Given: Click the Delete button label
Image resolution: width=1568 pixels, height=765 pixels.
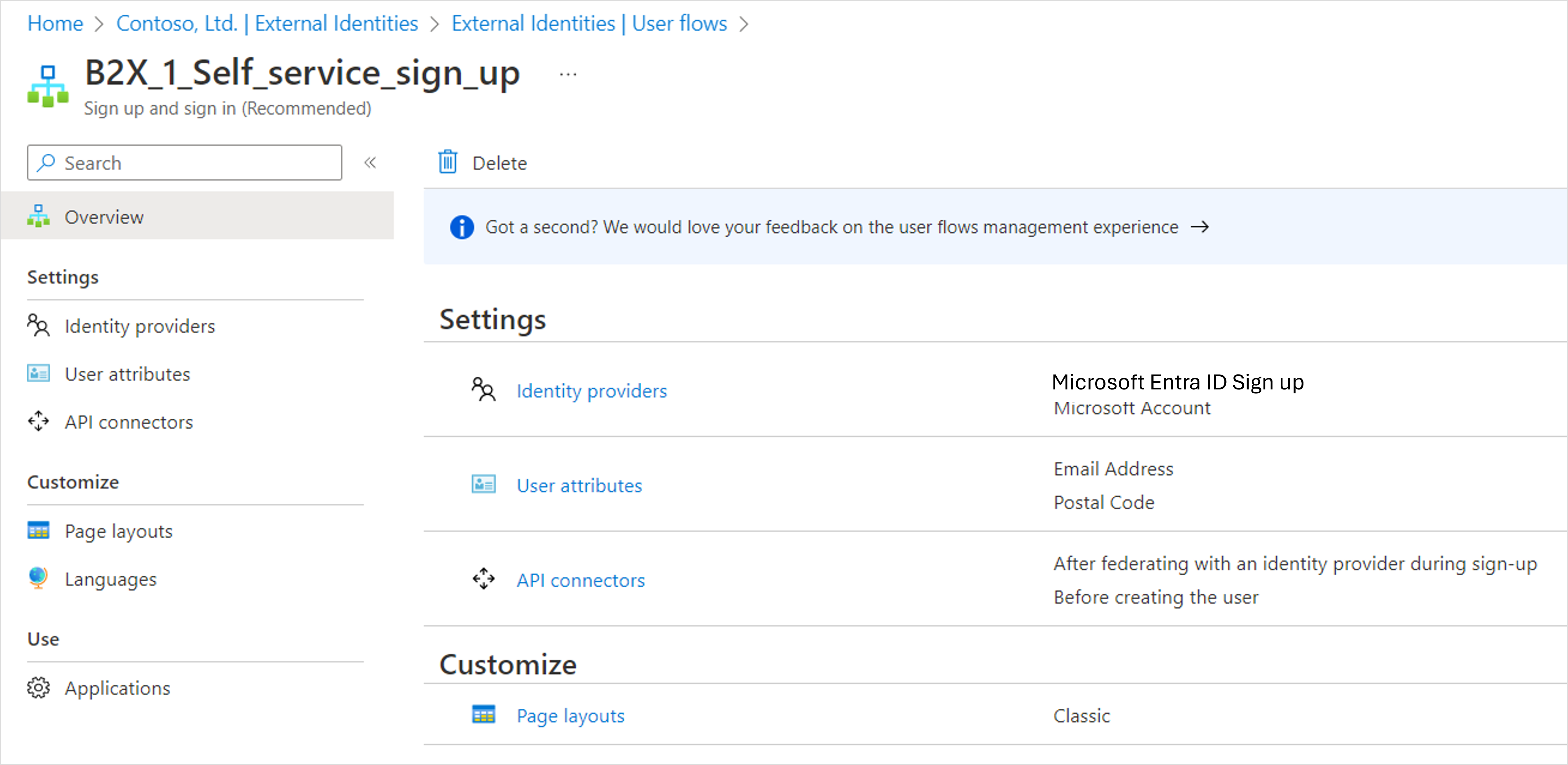Looking at the screenshot, I should (499, 162).
